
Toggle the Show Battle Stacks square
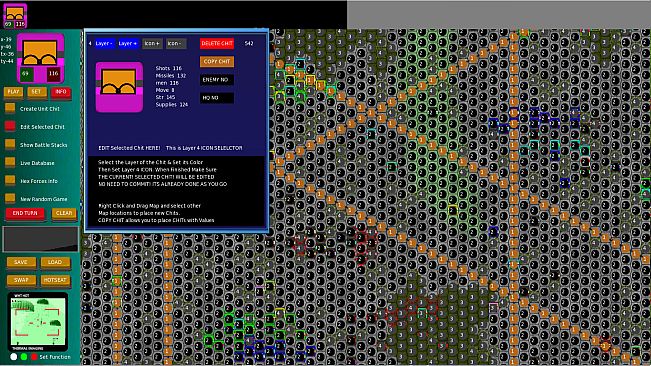point(10,144)
